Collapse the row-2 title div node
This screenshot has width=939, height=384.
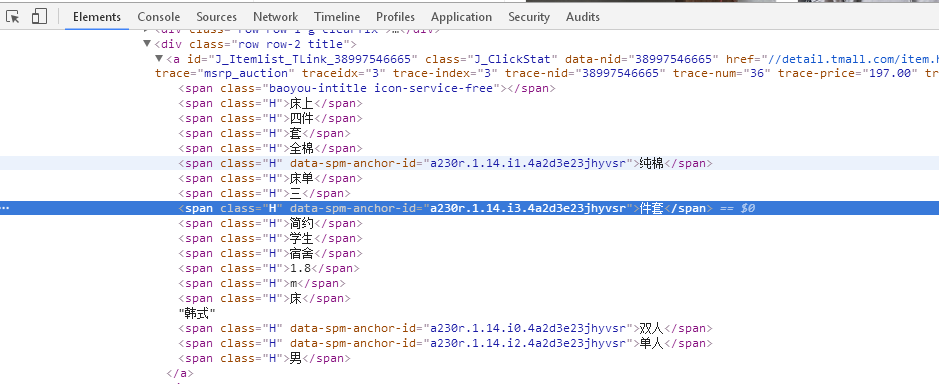[147, 44]
